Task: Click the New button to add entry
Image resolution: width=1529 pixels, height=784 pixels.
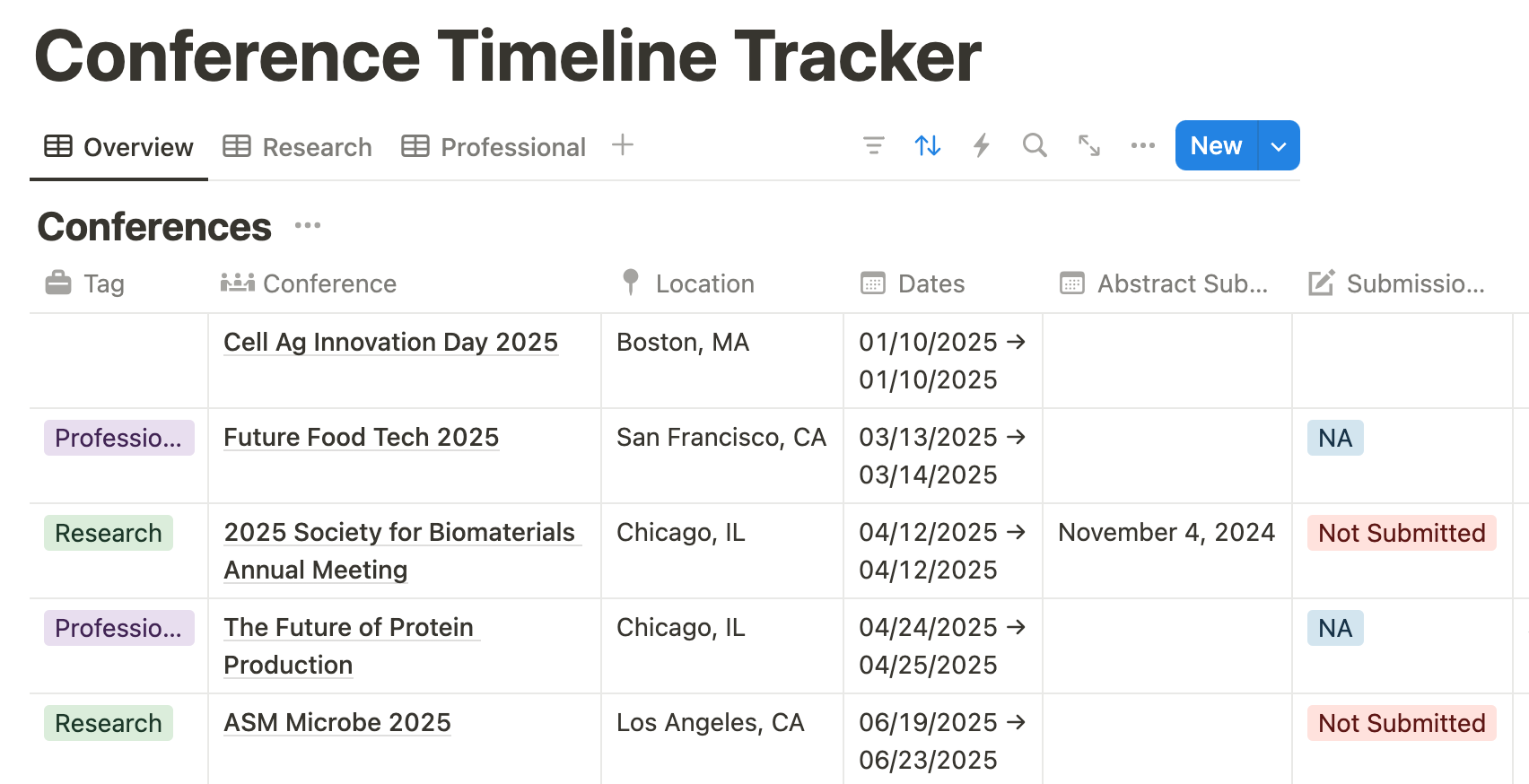Action: click(1216, 146)
